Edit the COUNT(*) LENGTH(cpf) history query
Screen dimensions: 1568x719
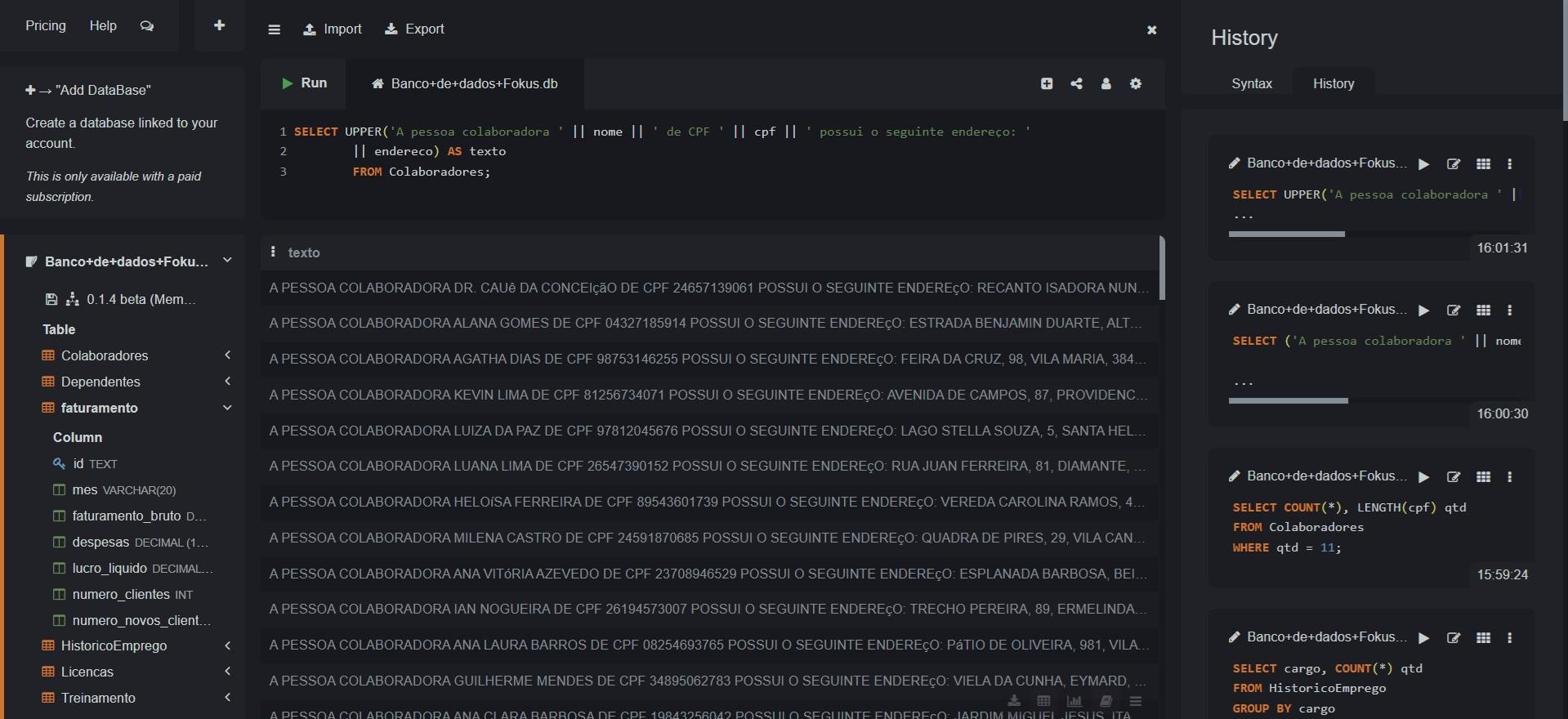click(1454, 477)
